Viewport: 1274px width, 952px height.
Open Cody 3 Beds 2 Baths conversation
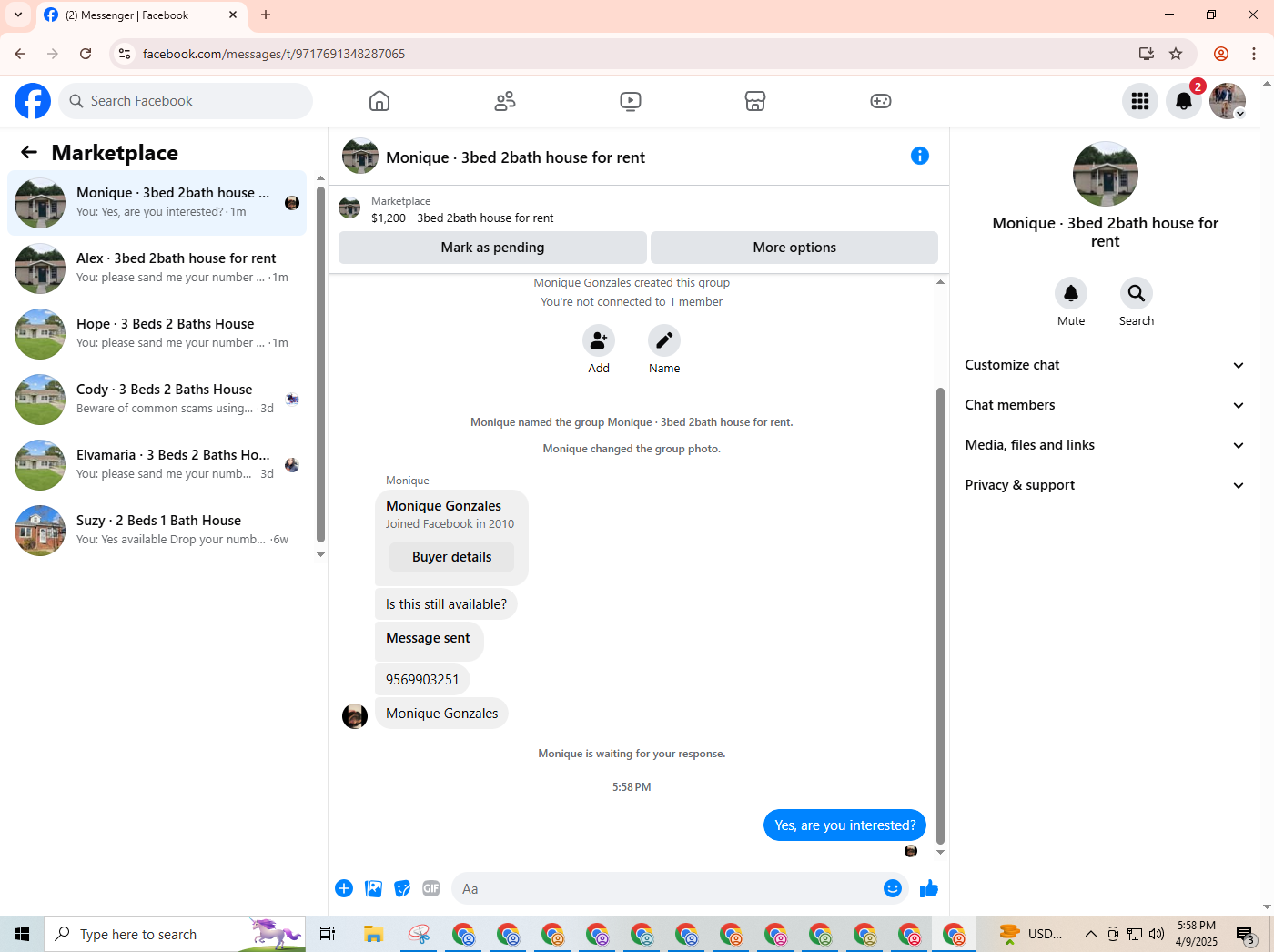coord(157,400)
